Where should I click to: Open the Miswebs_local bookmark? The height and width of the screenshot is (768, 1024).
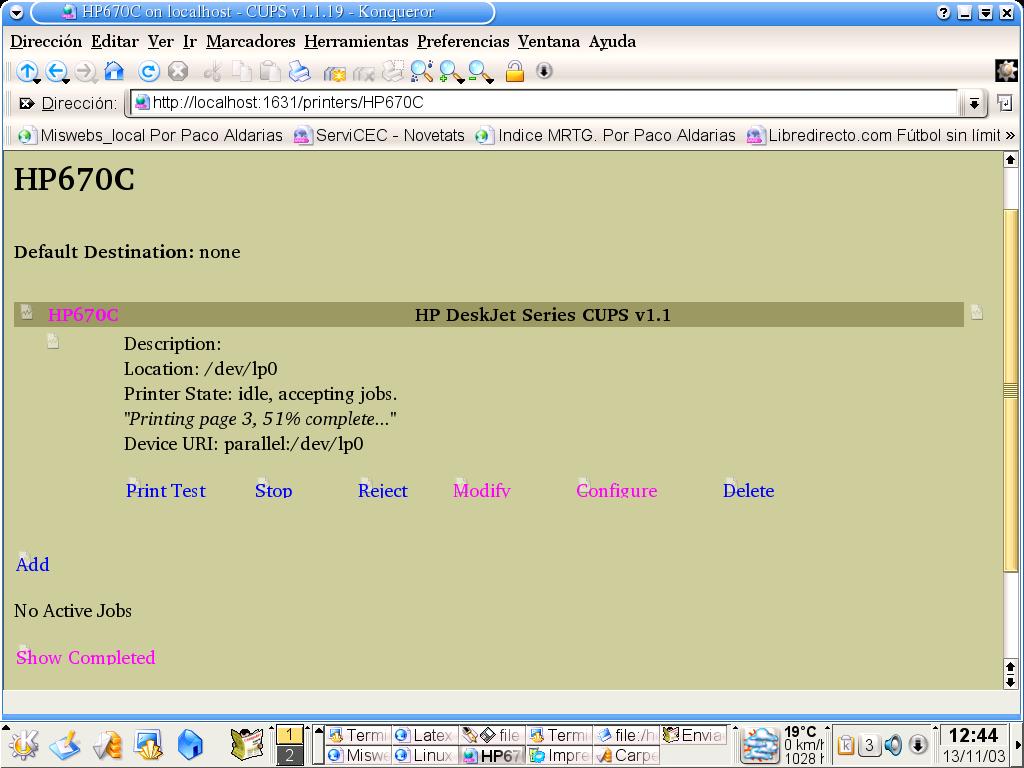click(152, 135)
